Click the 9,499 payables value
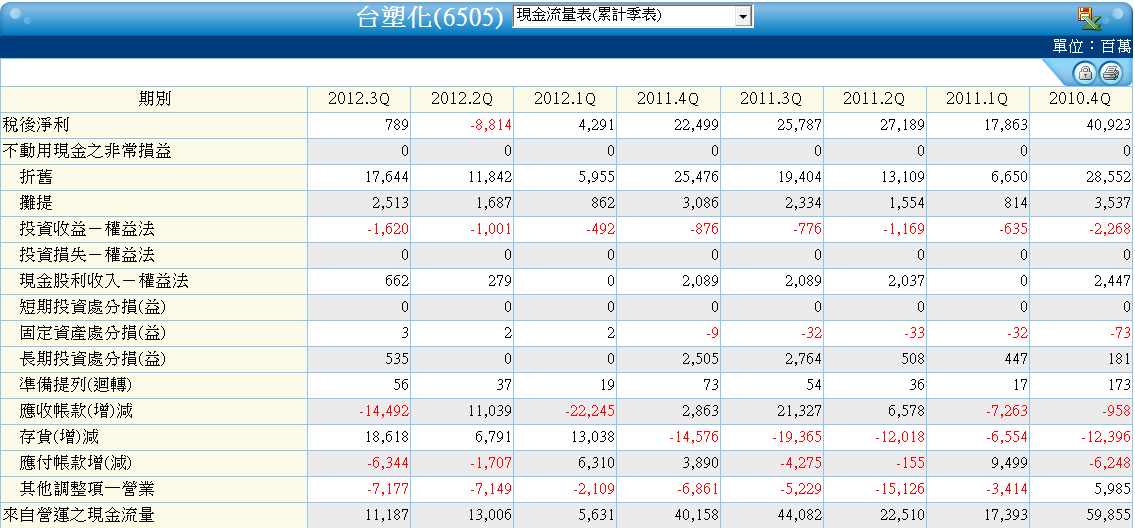Screen dimensions: 1135x528 (x=1010, y=464)
